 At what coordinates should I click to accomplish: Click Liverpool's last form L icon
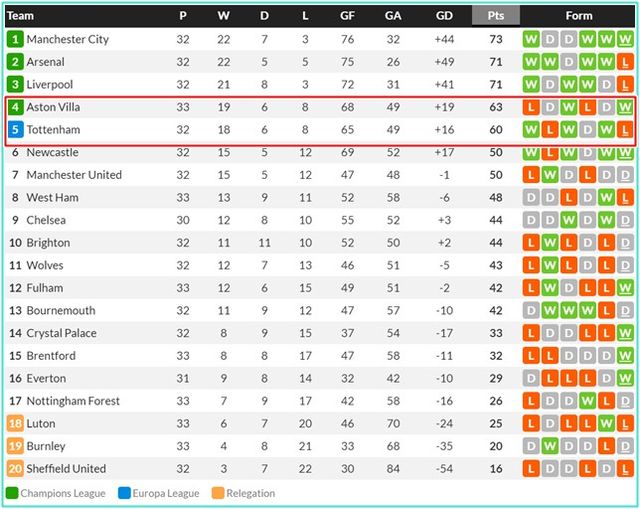(625, 84)
